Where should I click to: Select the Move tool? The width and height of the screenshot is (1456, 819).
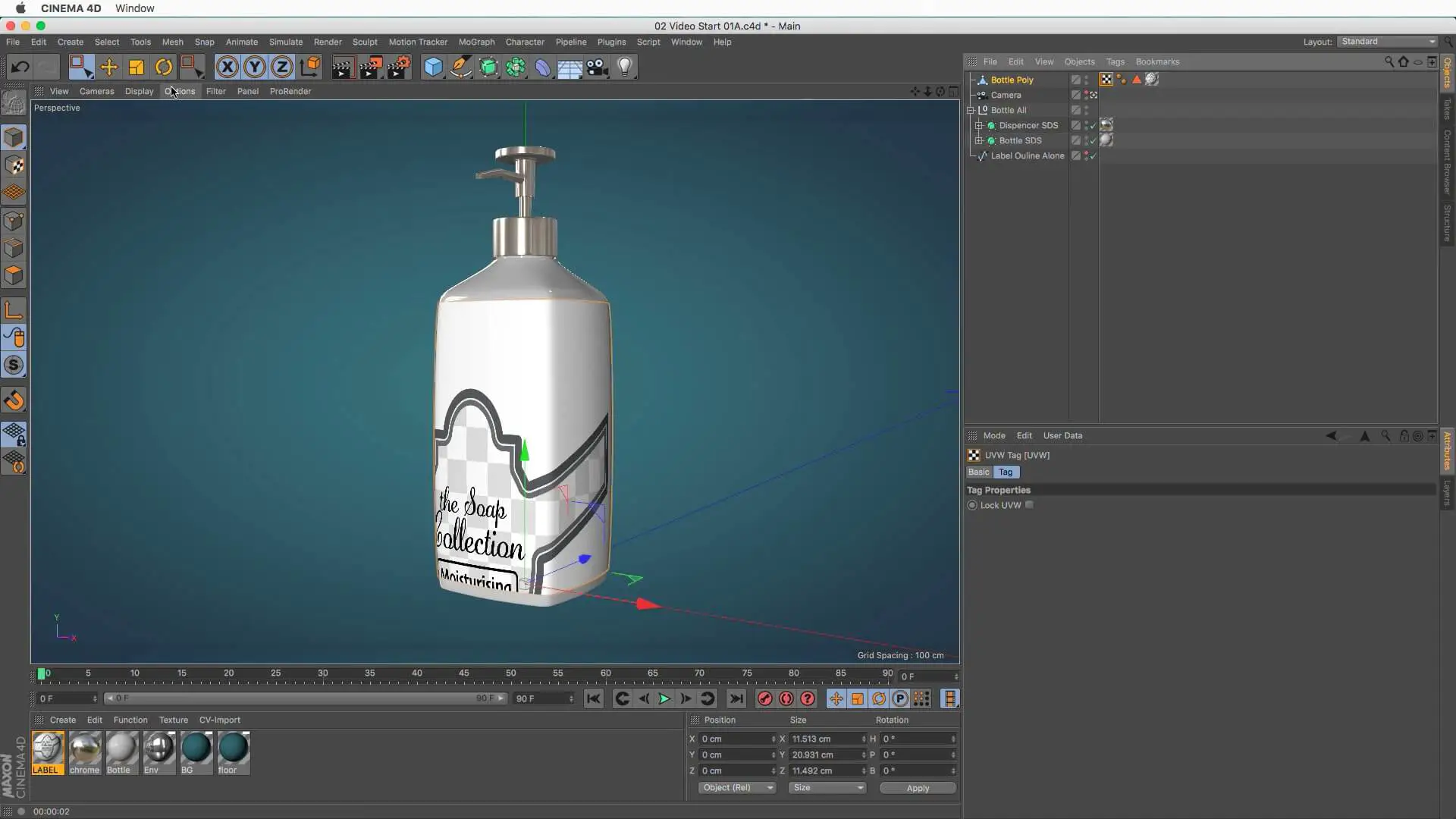coord(109,67)
